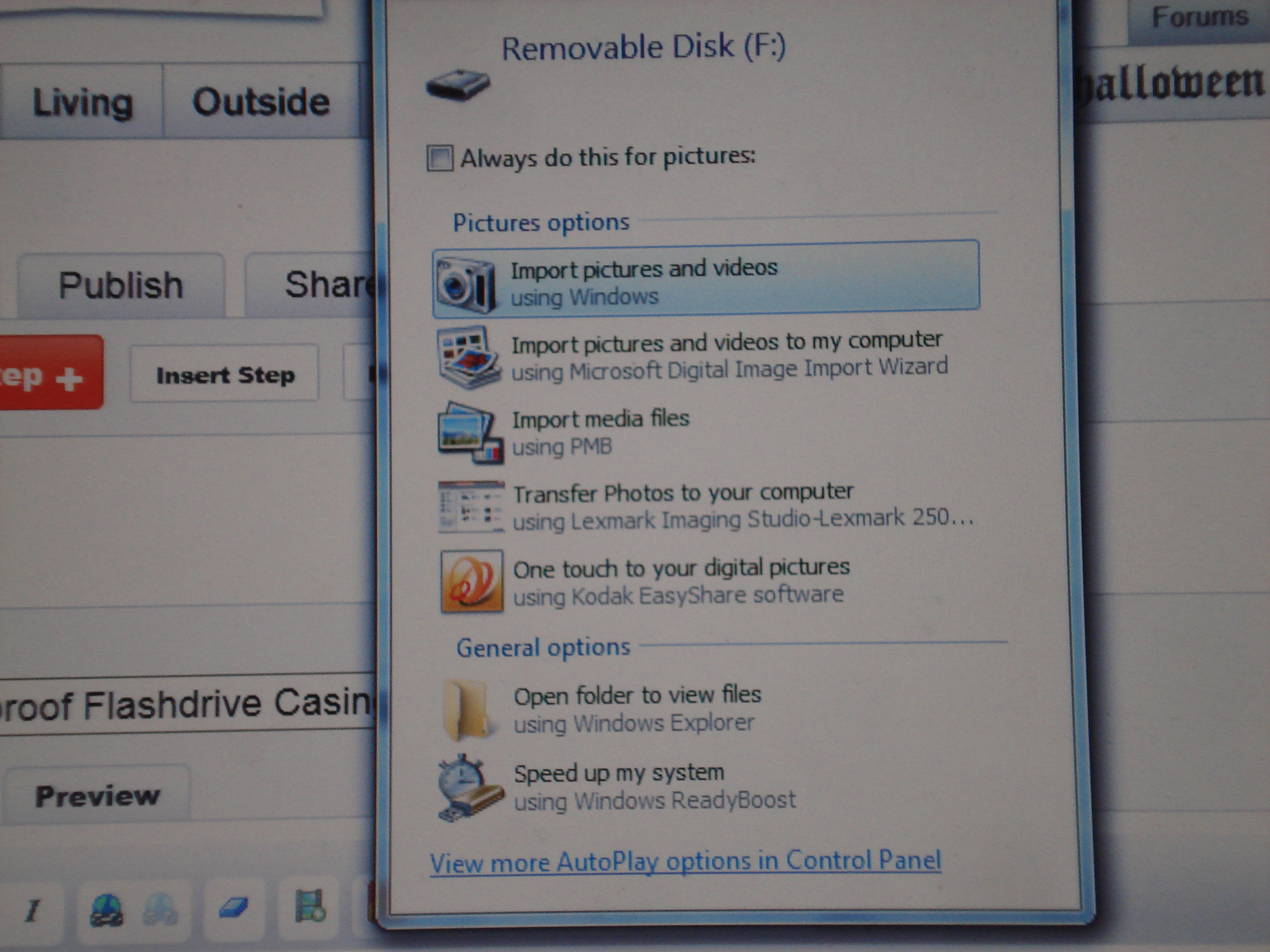The image size is (1270, 952).
Task: Click the ReadyBoost stopwatch icon
Action: tap(470, 788)
